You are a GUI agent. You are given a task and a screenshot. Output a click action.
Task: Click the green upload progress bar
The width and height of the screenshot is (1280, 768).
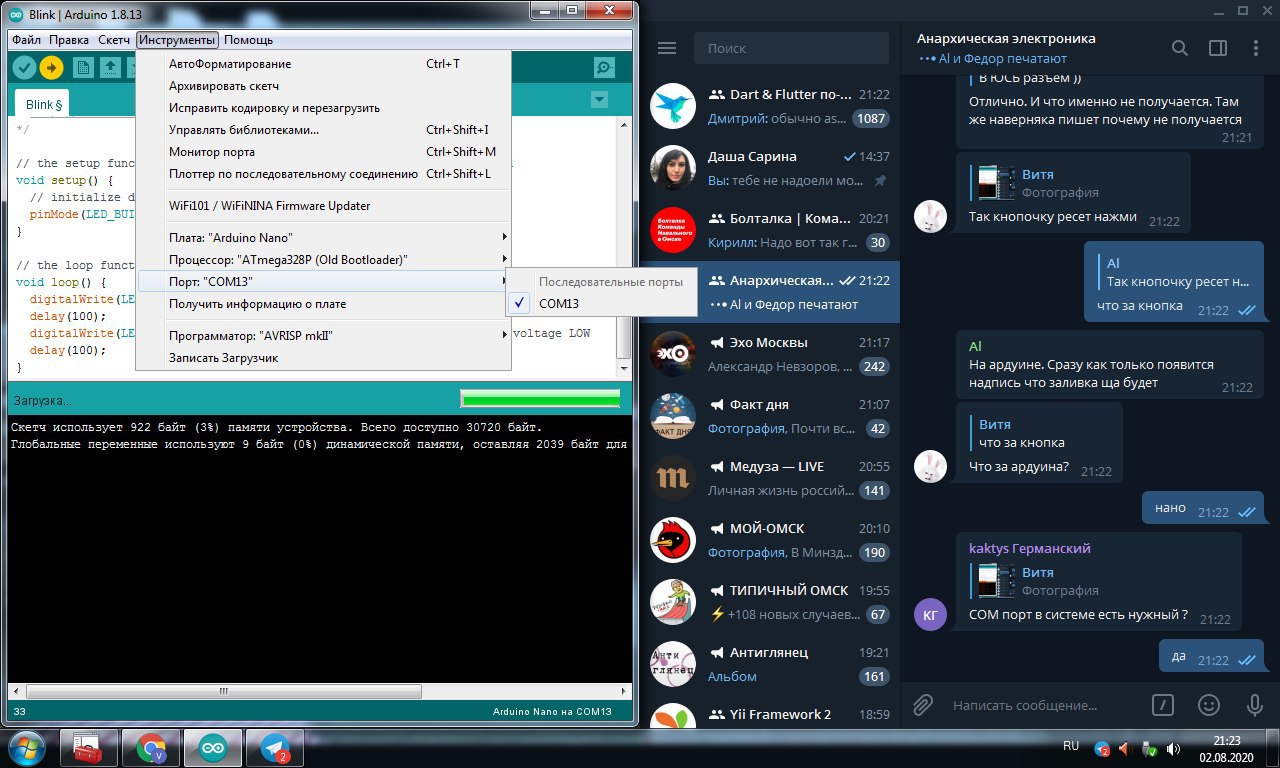[x=540, y=399]
